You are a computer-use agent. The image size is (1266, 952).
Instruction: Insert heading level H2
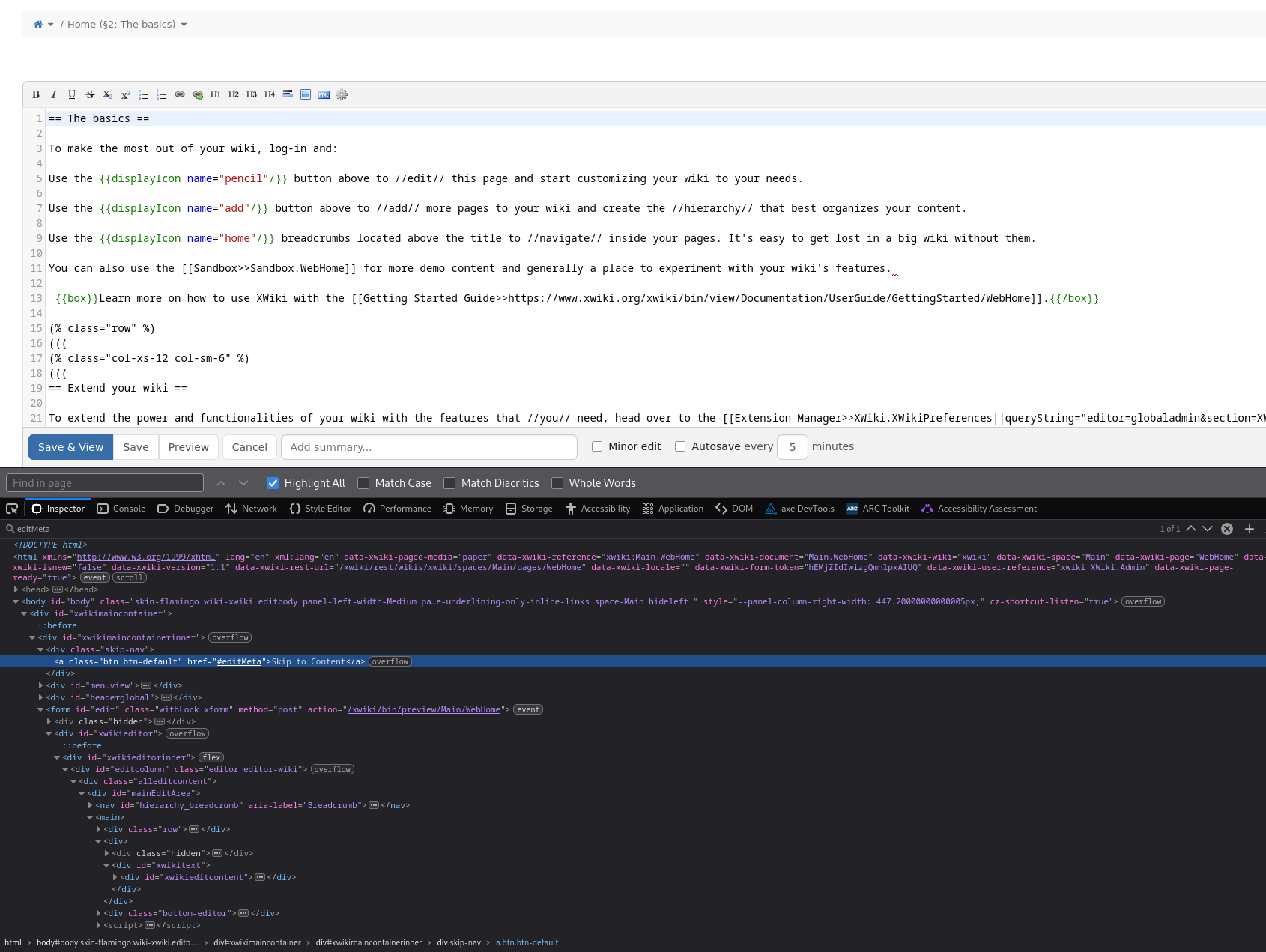pos(234,94)
